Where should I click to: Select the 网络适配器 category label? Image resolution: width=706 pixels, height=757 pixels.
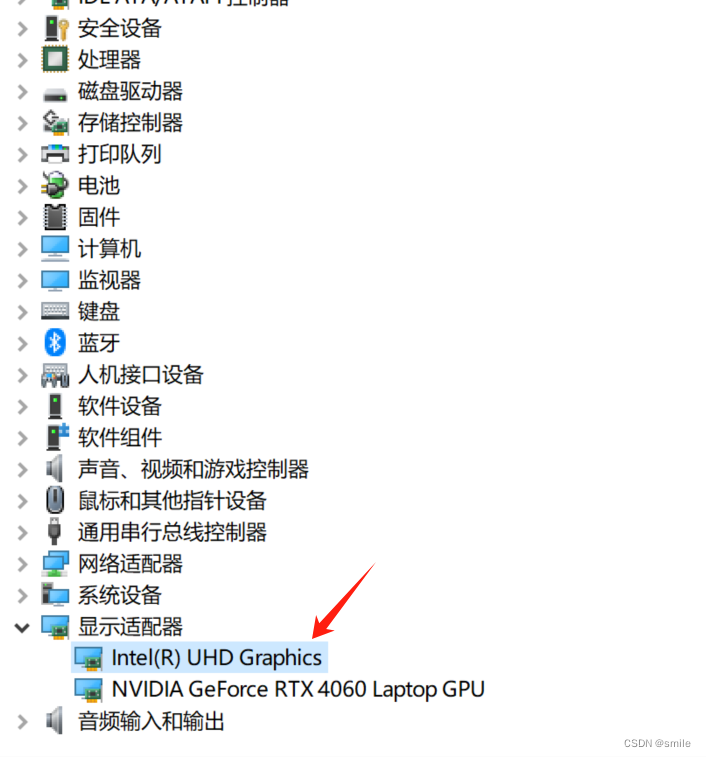pos(130,563)
